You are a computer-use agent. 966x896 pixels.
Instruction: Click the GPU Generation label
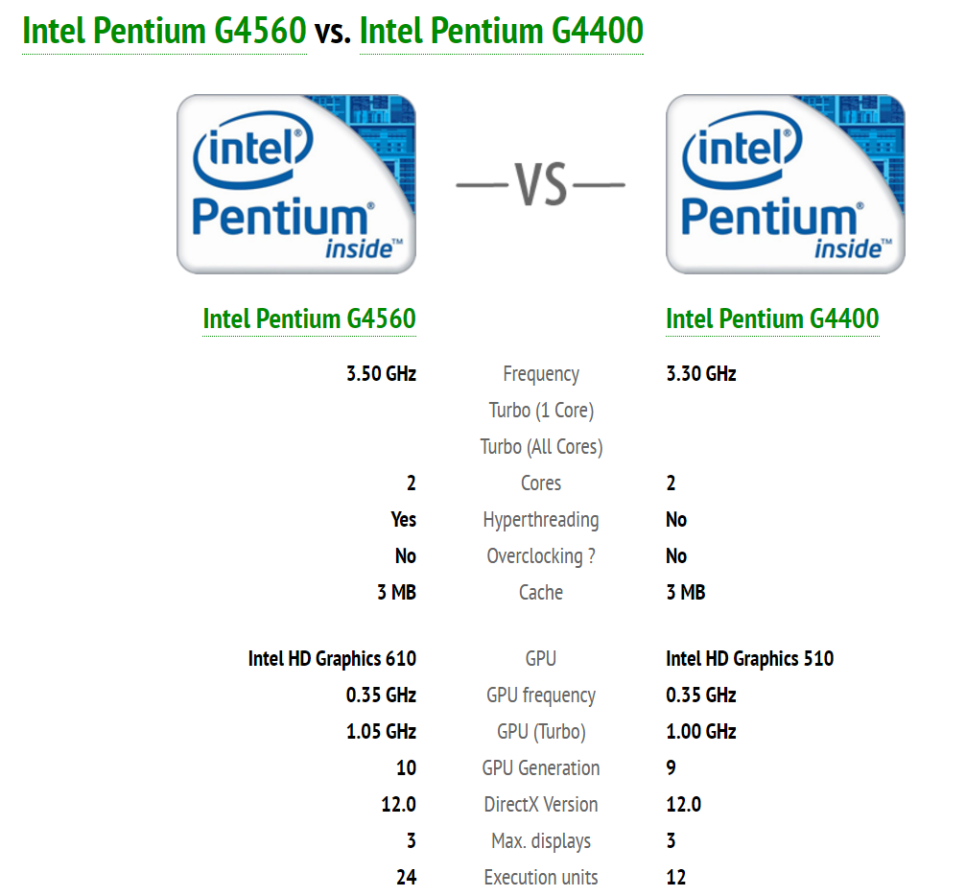pyautogui.click(x=541, y=768)
